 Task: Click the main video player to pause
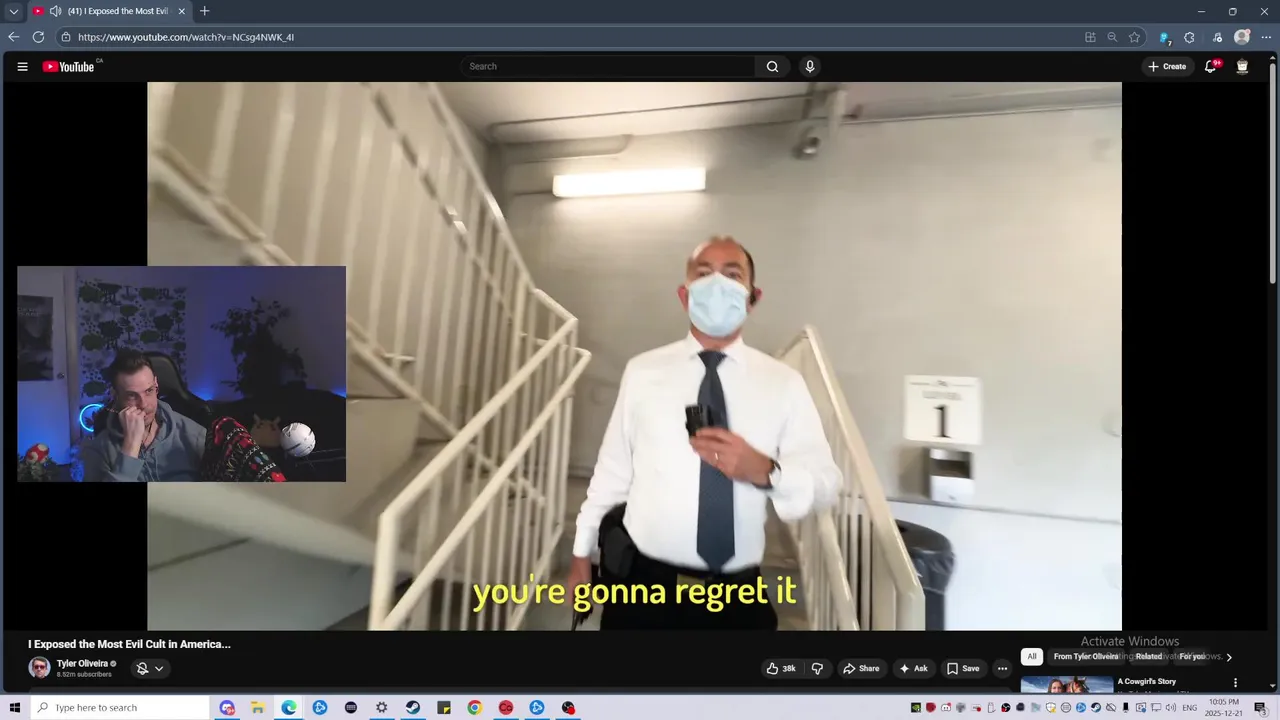tap(634, 356)
